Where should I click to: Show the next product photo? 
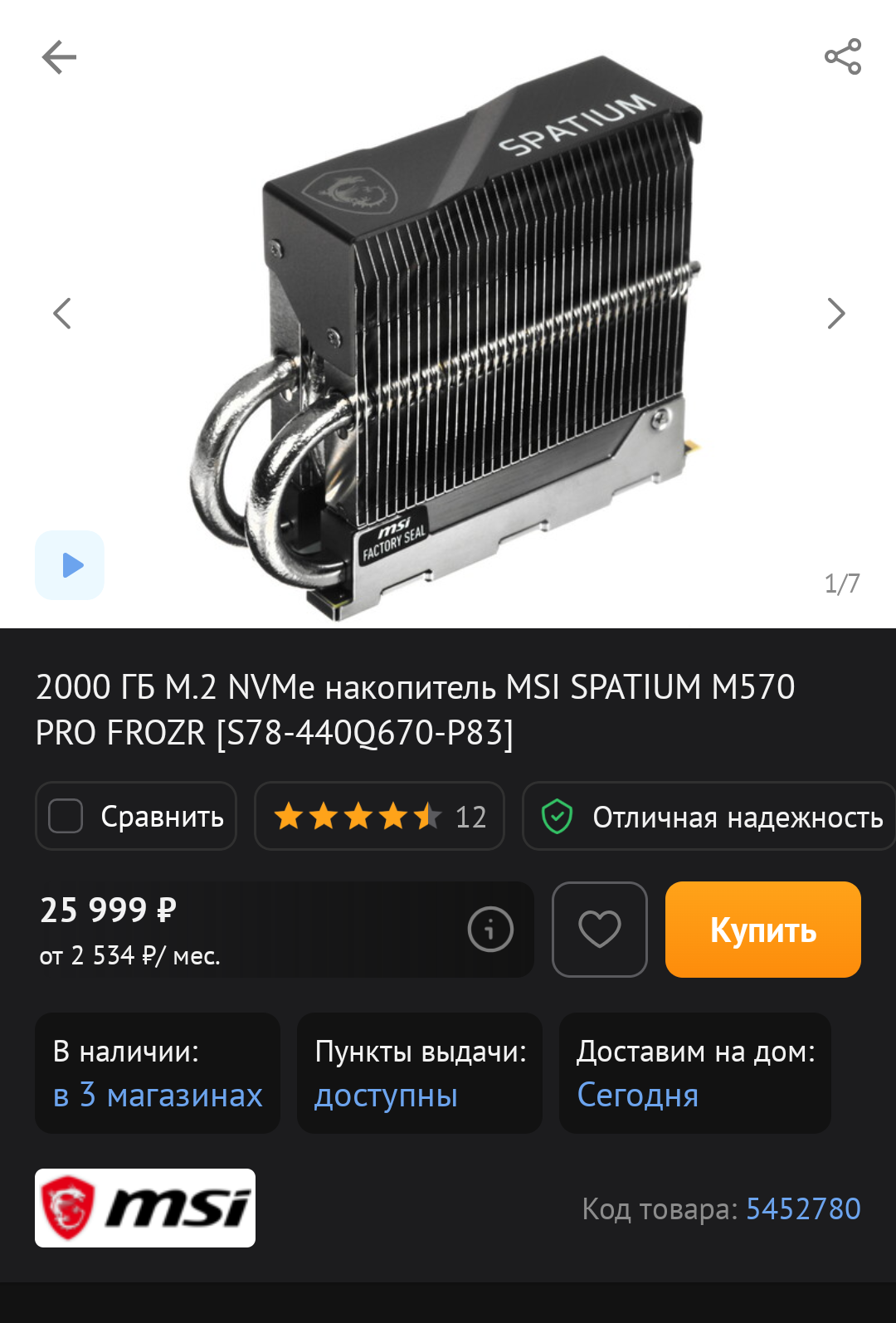pos(835,313)
